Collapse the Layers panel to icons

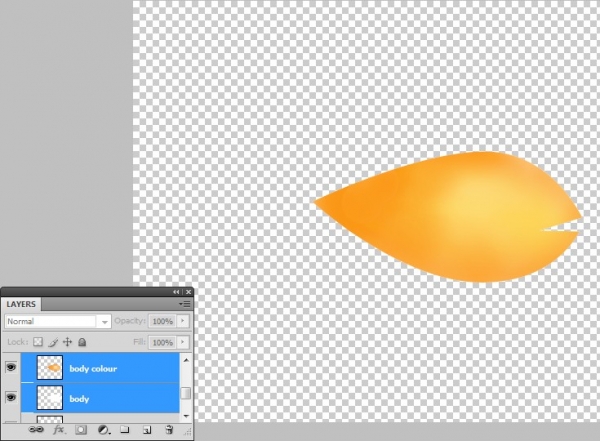pos(176,292)
